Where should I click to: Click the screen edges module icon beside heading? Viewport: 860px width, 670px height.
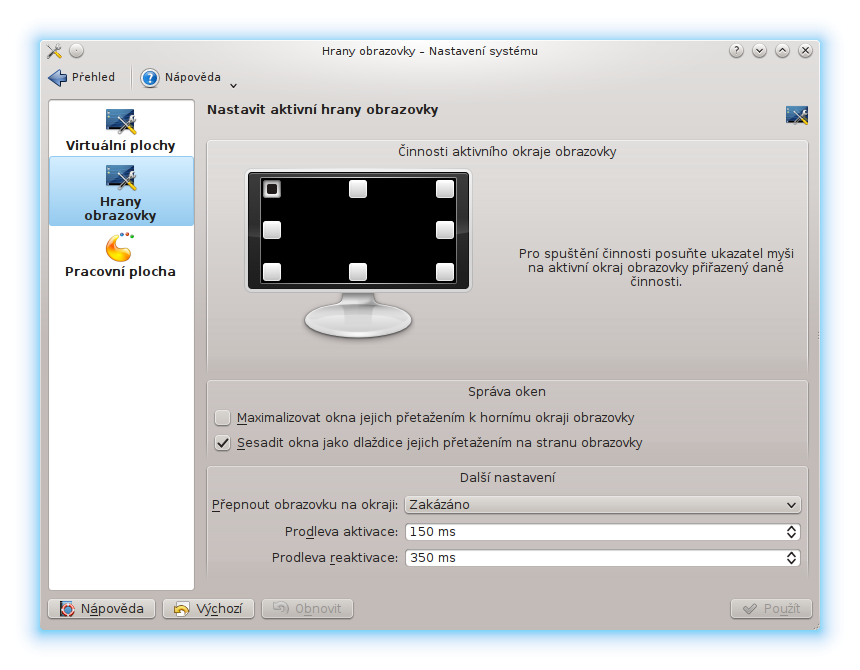coord(796,115)
